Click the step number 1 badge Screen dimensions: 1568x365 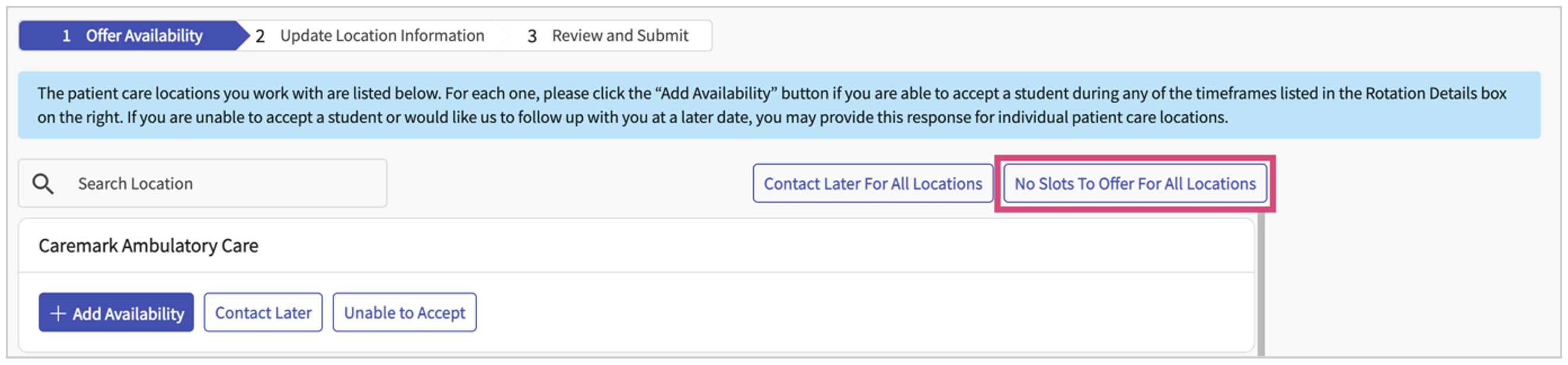click(x=66, y=36)
